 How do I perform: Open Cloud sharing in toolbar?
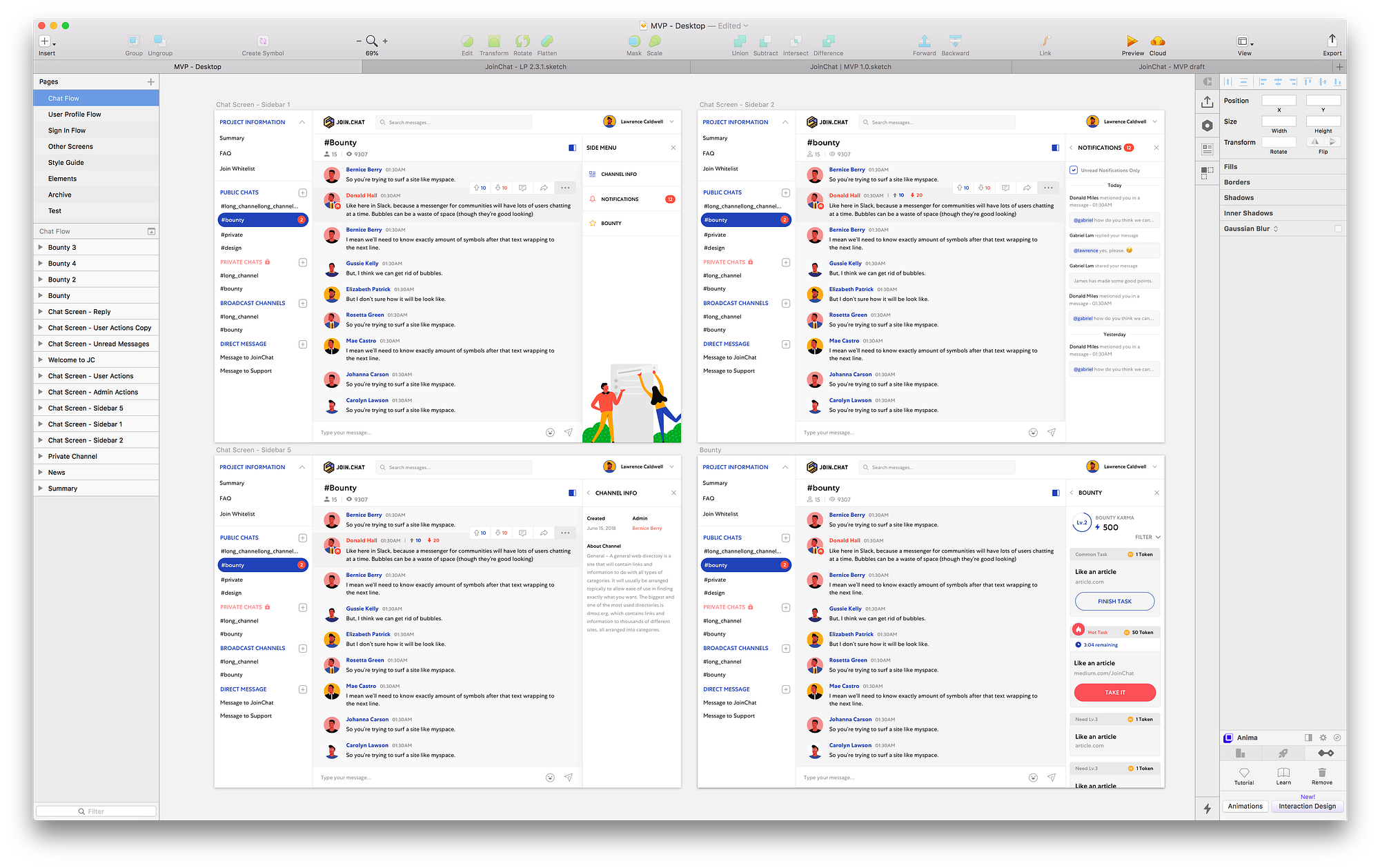[x=1158, y=41]
